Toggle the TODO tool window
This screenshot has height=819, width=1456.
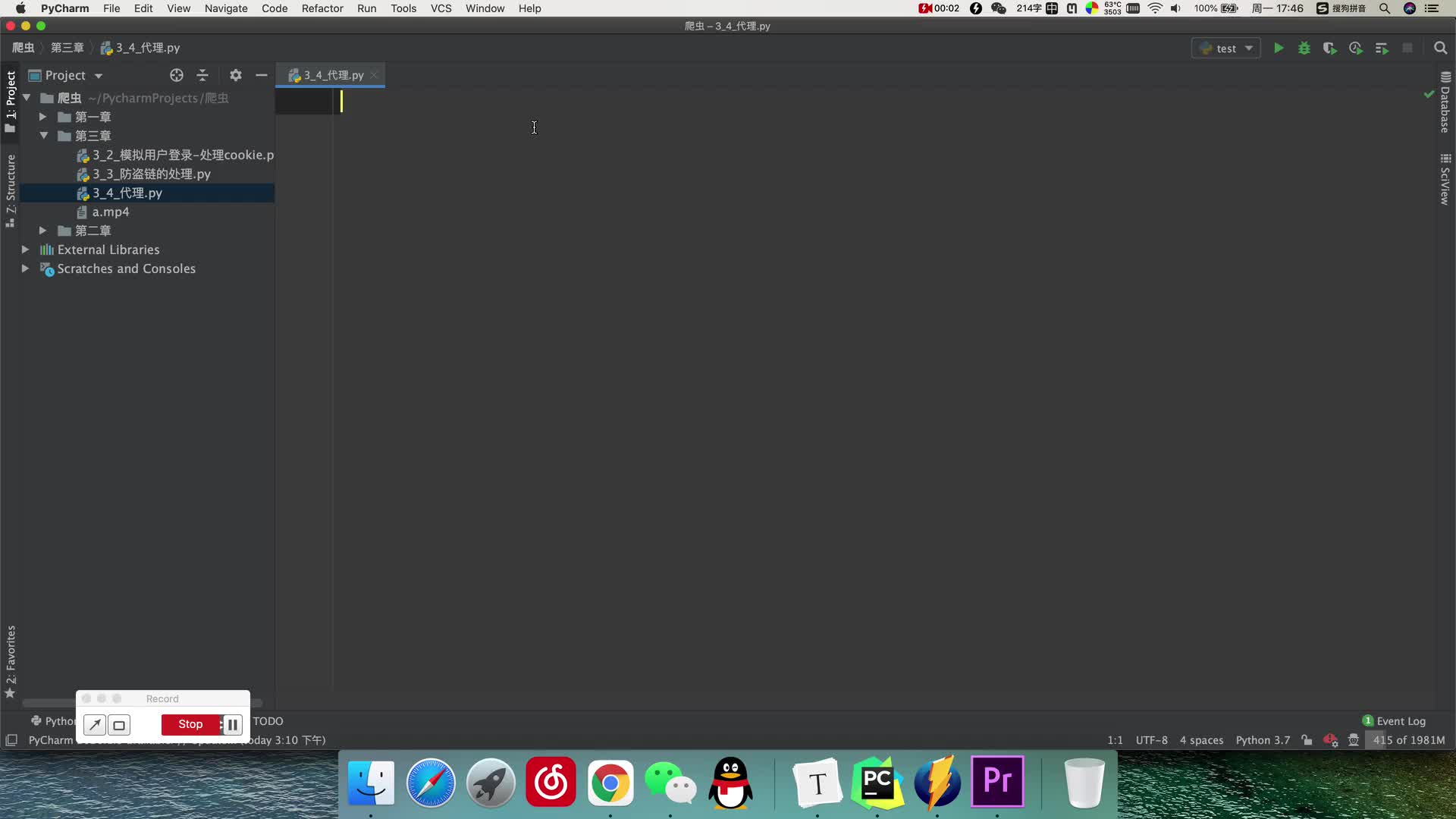point(268,721)
